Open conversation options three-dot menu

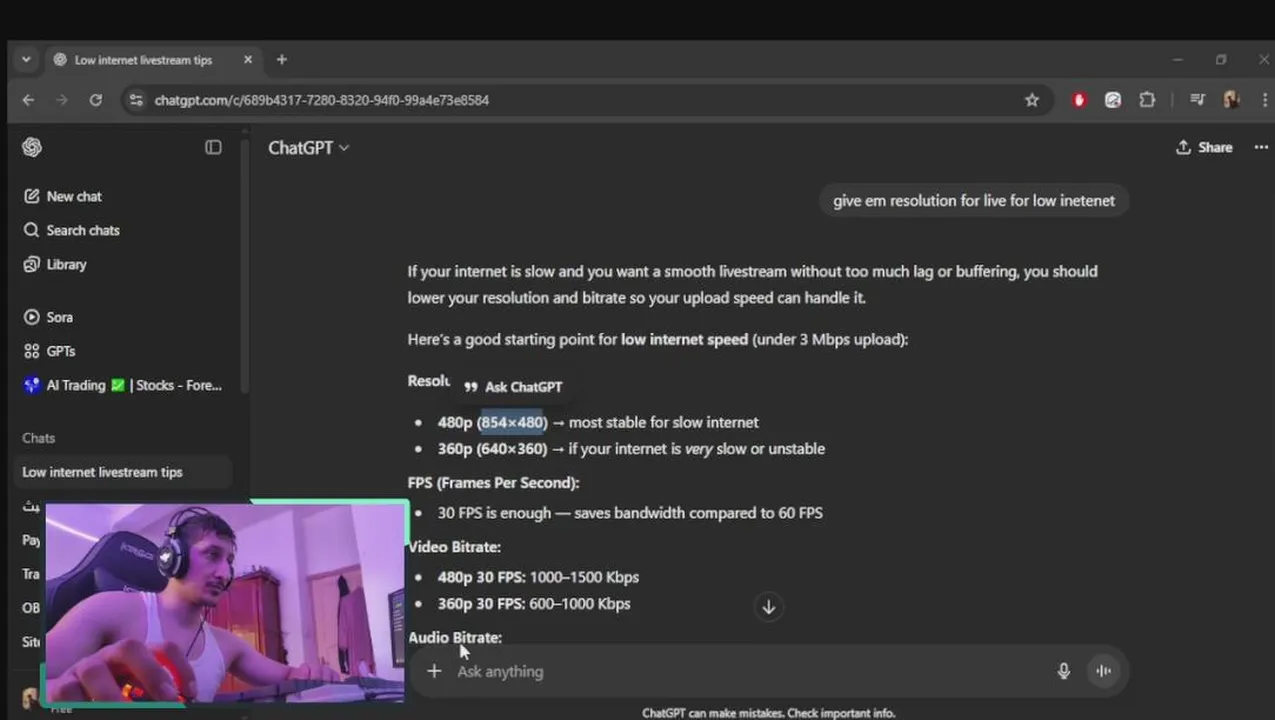pos(1261,147)
